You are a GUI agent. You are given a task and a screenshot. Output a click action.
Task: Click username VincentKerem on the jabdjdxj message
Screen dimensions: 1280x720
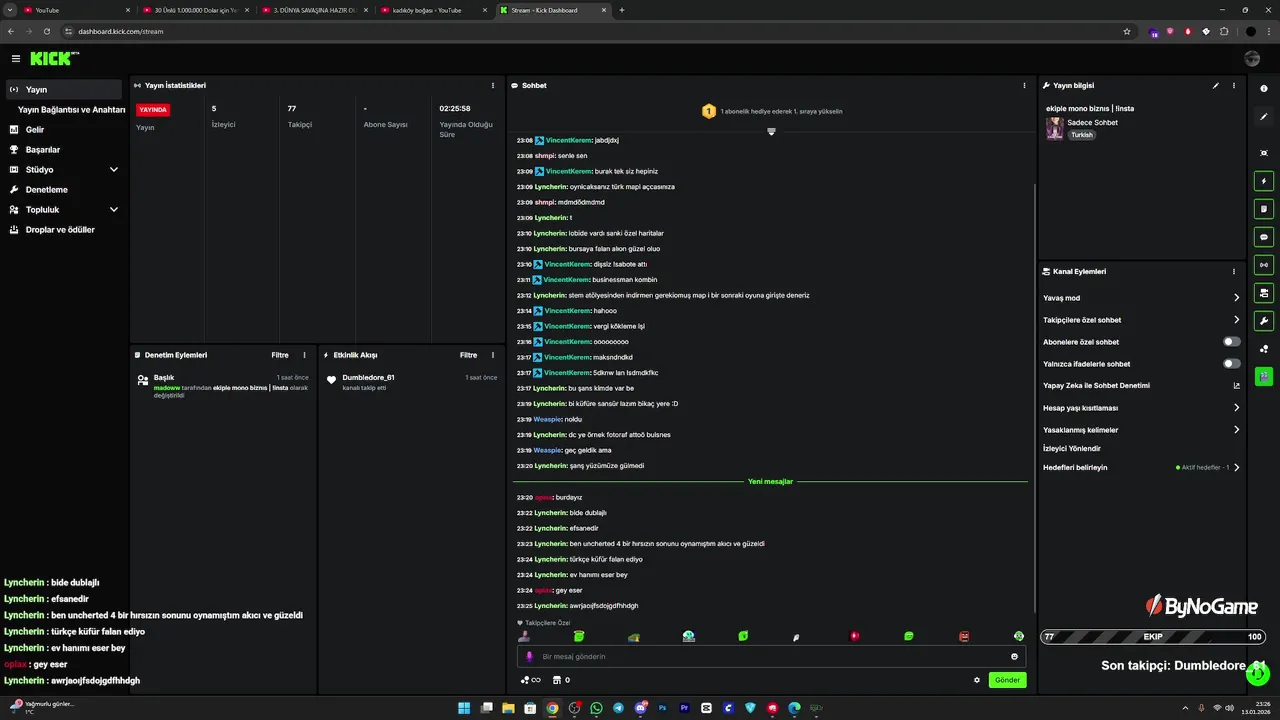[568, 141]
